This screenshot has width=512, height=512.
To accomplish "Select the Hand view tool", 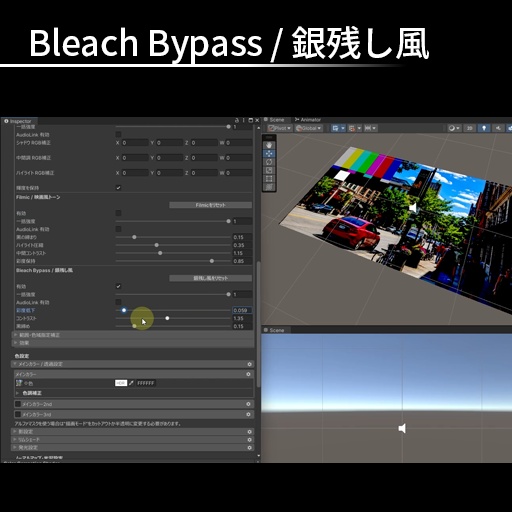I will tap(269, 145).
